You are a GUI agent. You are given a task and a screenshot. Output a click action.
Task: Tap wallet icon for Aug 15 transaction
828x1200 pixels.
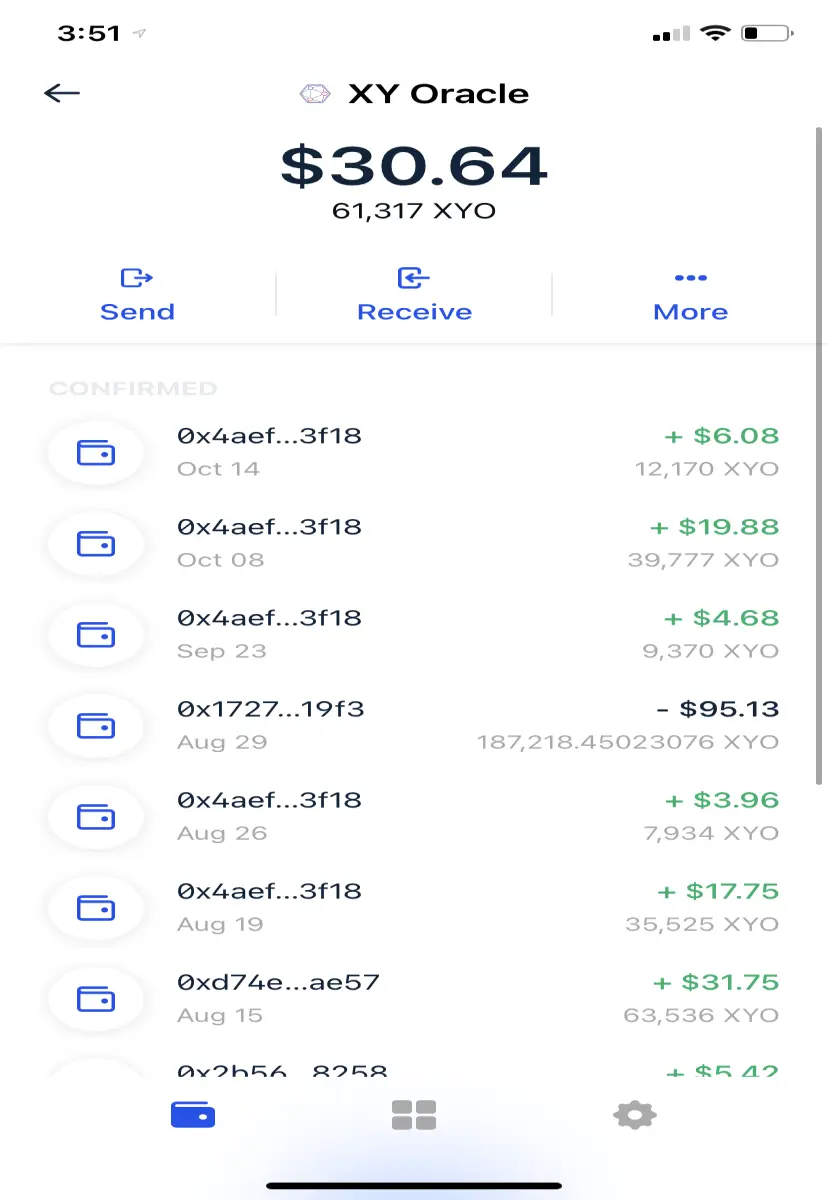pos(96,999)
